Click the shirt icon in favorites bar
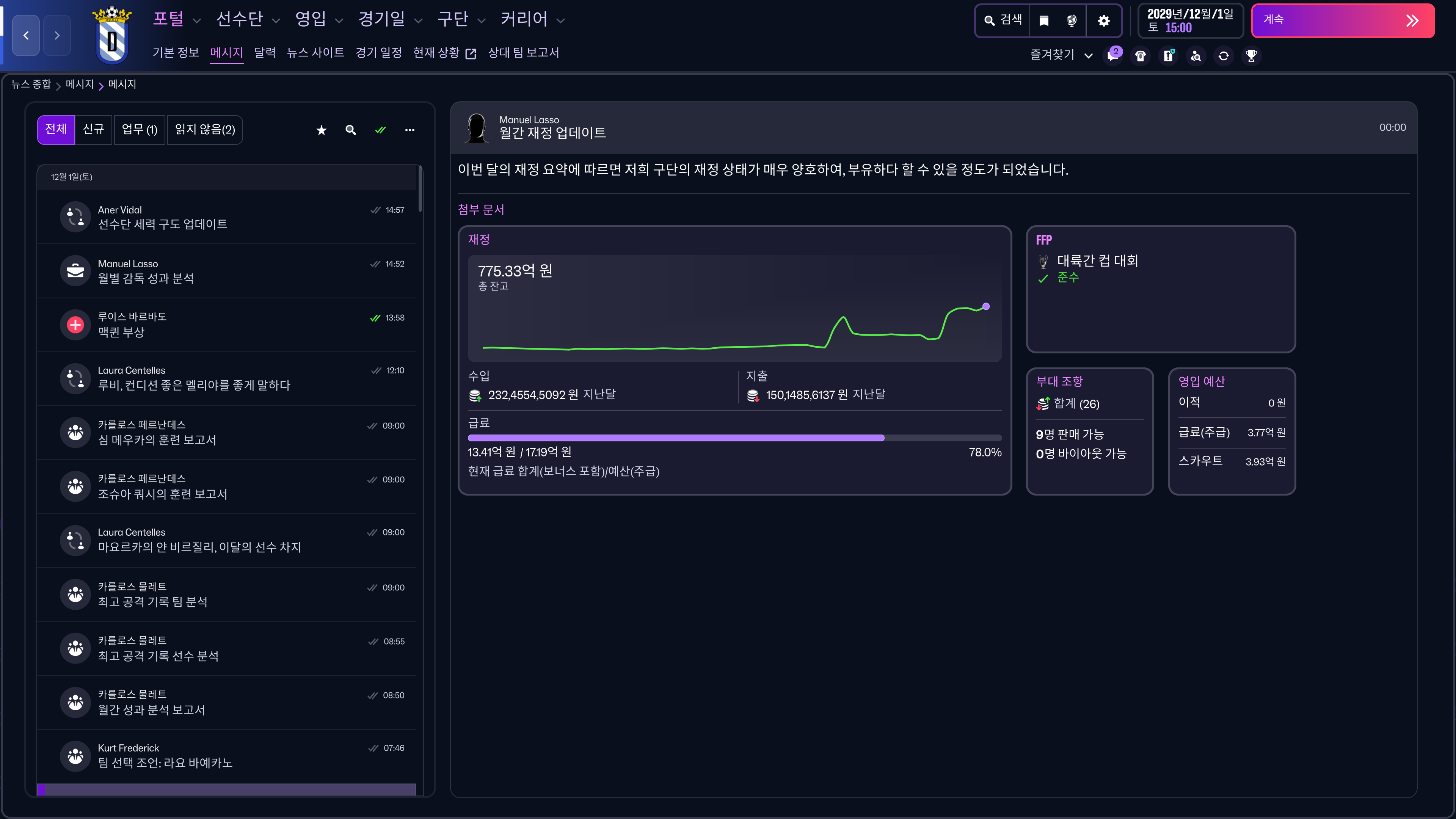This screenshot has height=819, width=1456. pos(1140,55)
